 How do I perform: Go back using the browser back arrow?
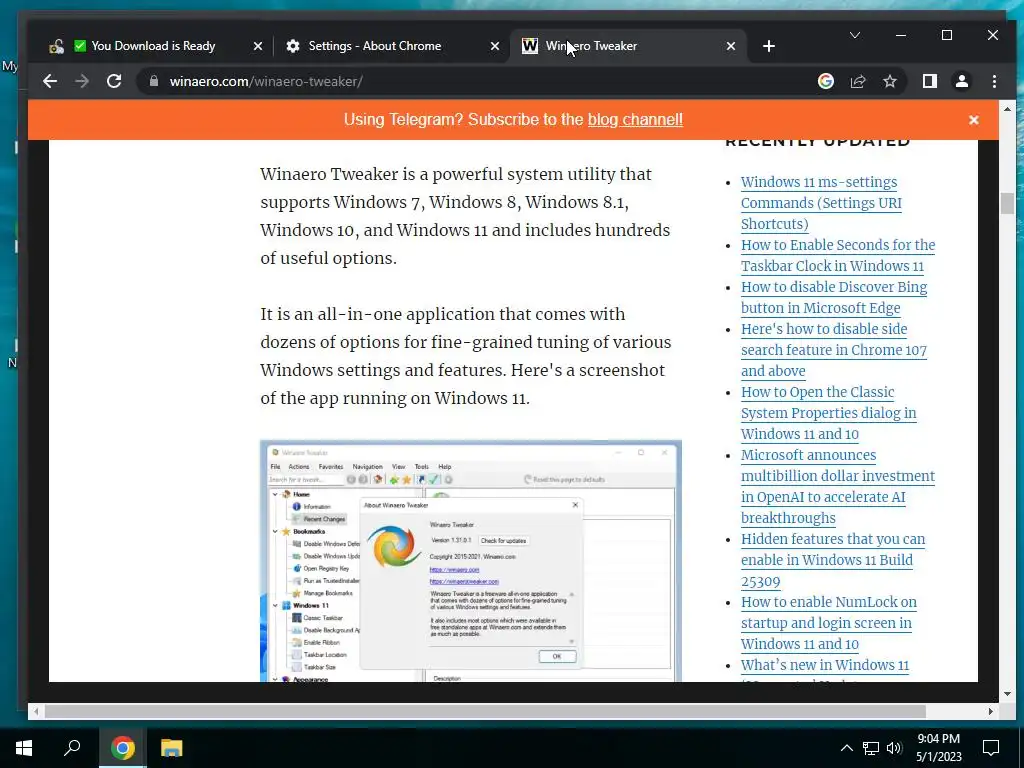pos(50,82)
